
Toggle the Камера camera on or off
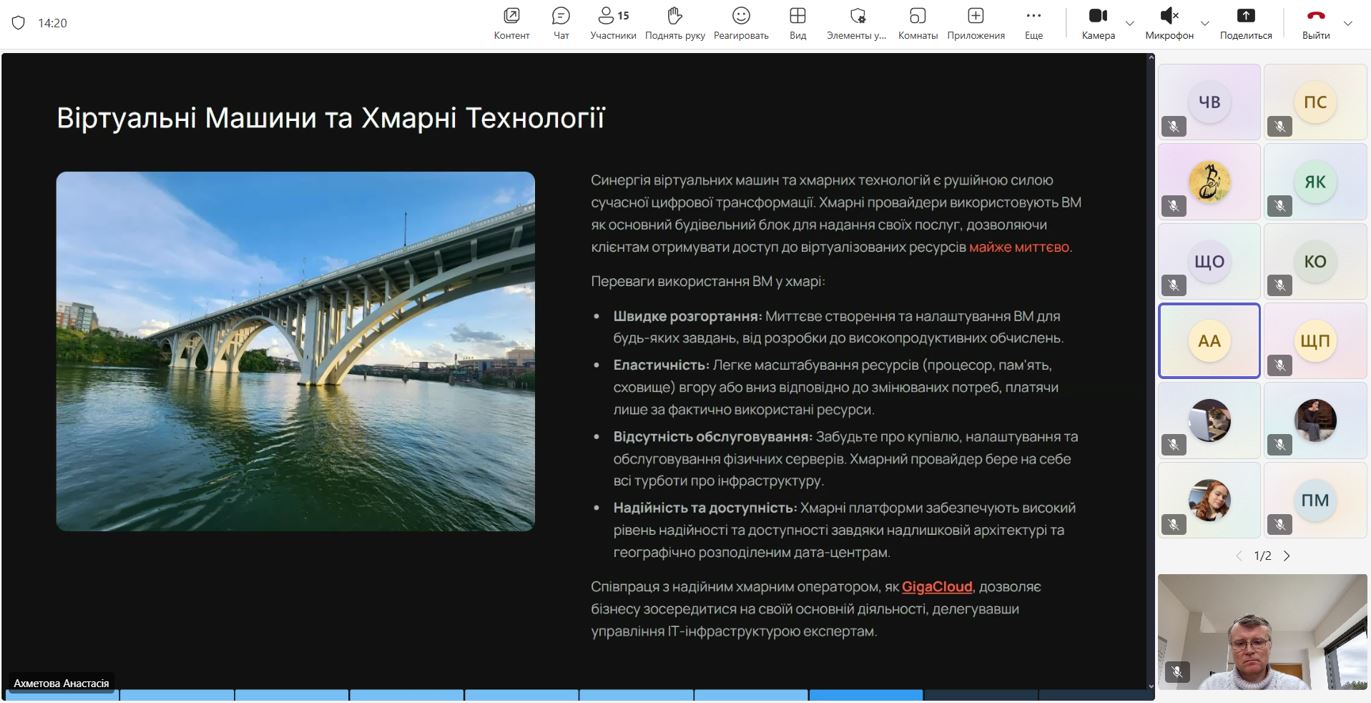tap(1097, 23)
